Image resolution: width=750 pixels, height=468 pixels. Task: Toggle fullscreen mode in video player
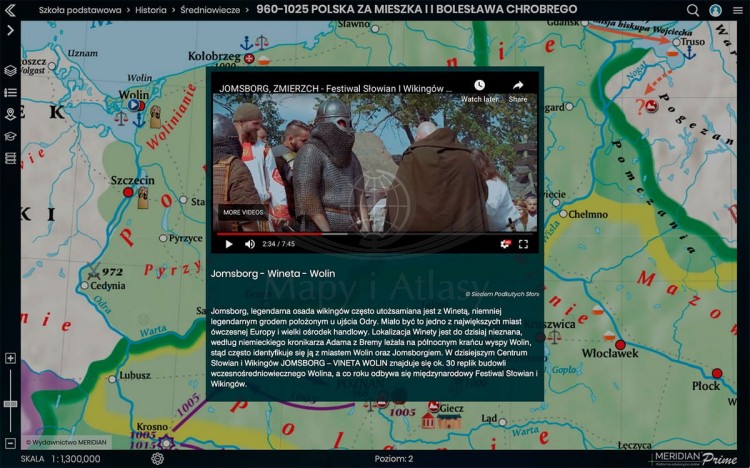(523, 244)
